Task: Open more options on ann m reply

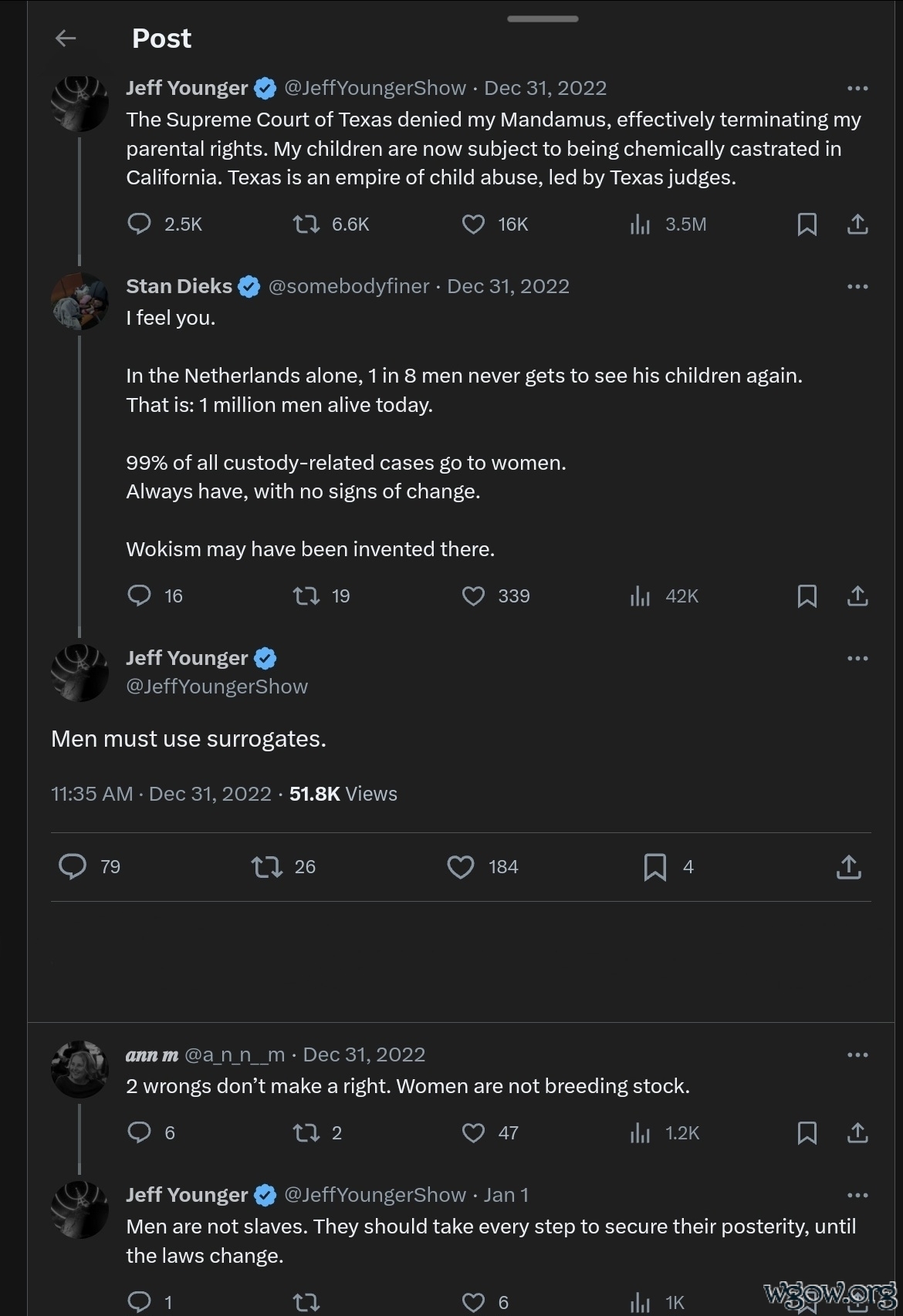Action: click(857, 1054)
